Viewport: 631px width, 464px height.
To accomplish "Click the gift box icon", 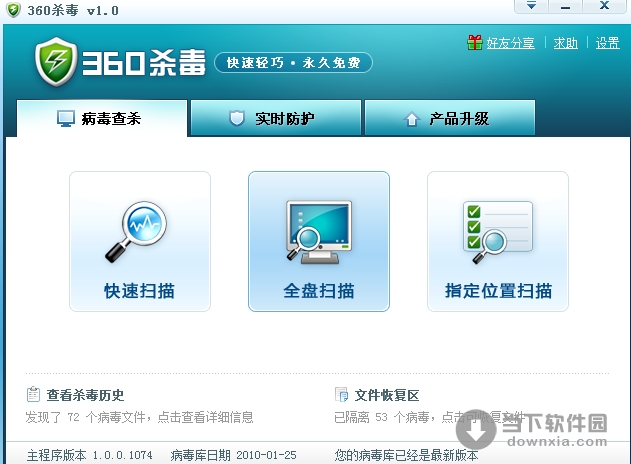I will [475, 42].
